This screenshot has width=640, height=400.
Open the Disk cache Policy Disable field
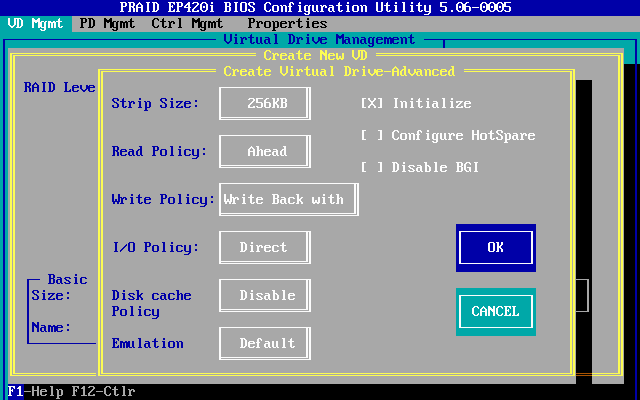[265, 295]
